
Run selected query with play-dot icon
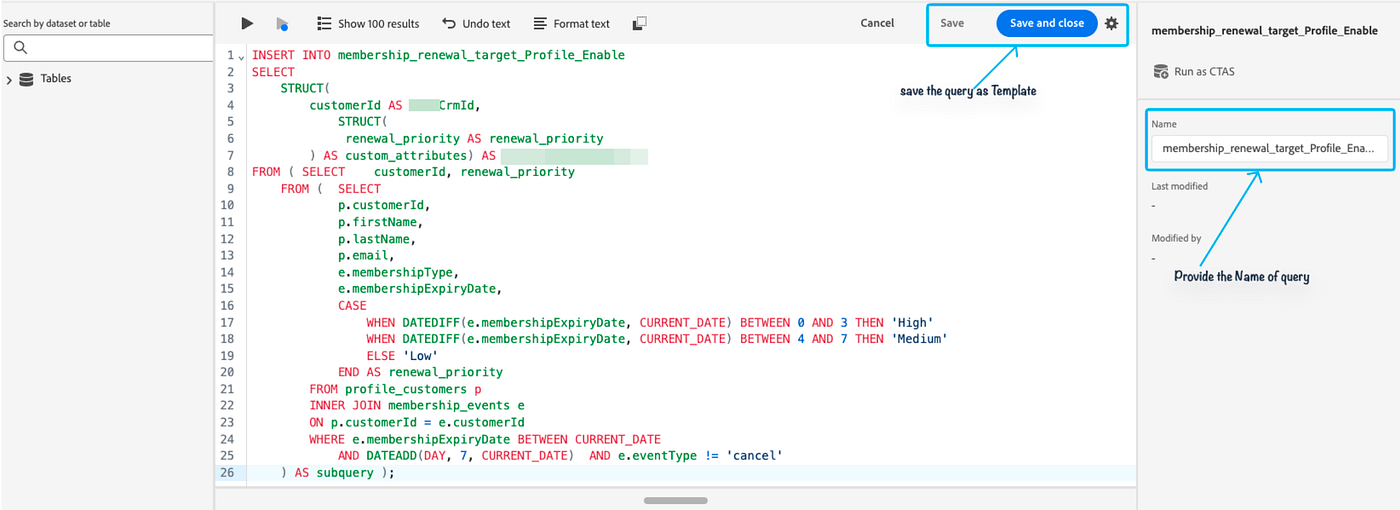click(282, 23)
